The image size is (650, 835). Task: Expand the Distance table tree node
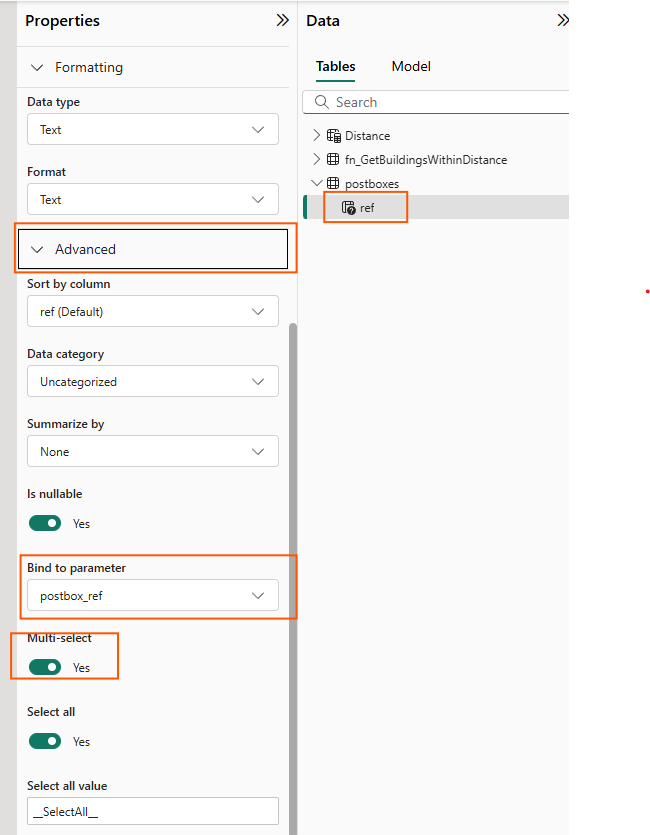pyautogui.click(x=317, y=136)
